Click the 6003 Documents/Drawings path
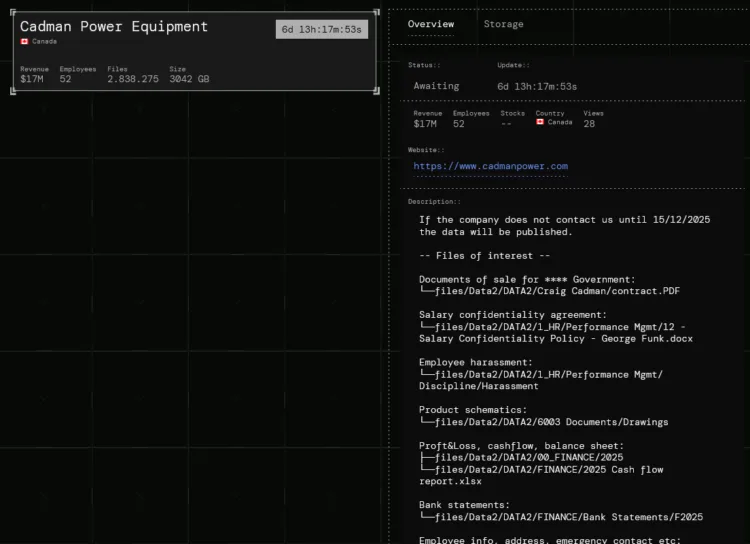This screenshot has height=544, width=750. (x=544, y=422)
